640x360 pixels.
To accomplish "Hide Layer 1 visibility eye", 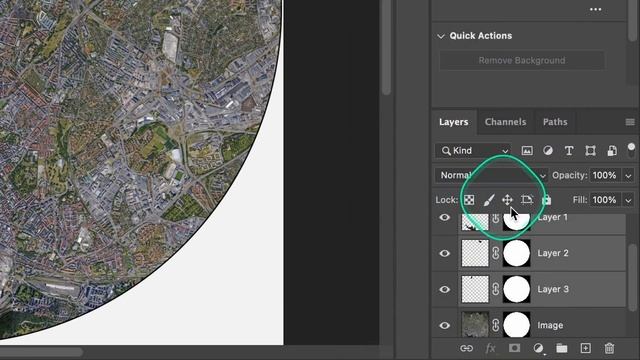I will click(444, 218).
